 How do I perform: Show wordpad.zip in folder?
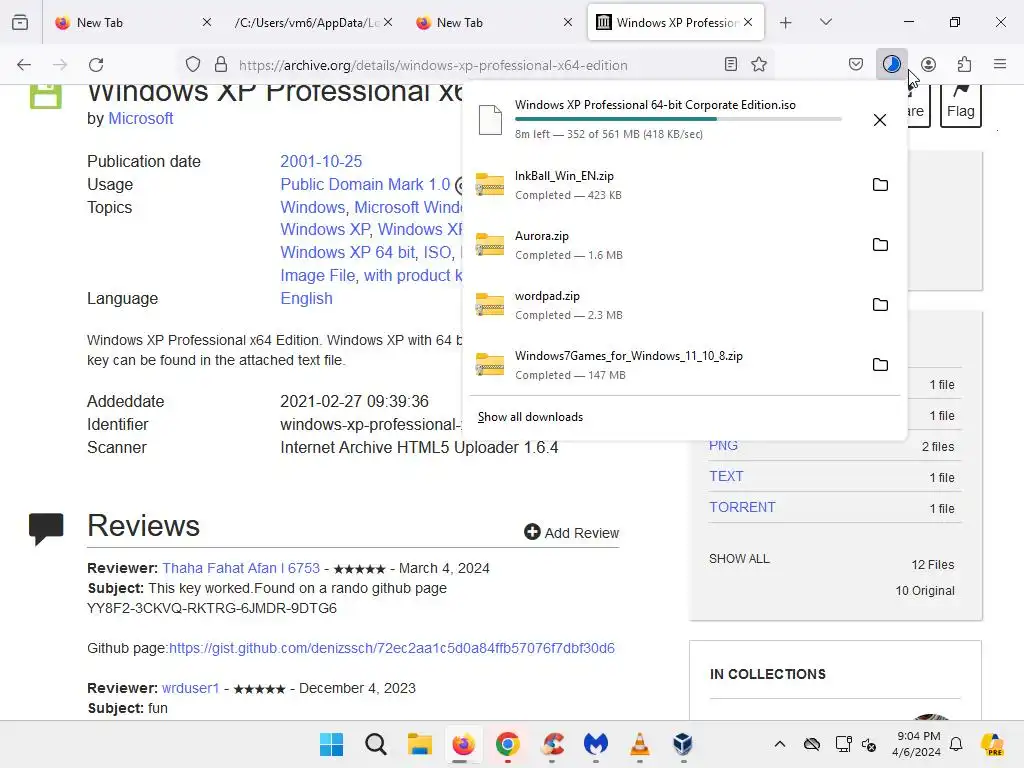point(880,305)
